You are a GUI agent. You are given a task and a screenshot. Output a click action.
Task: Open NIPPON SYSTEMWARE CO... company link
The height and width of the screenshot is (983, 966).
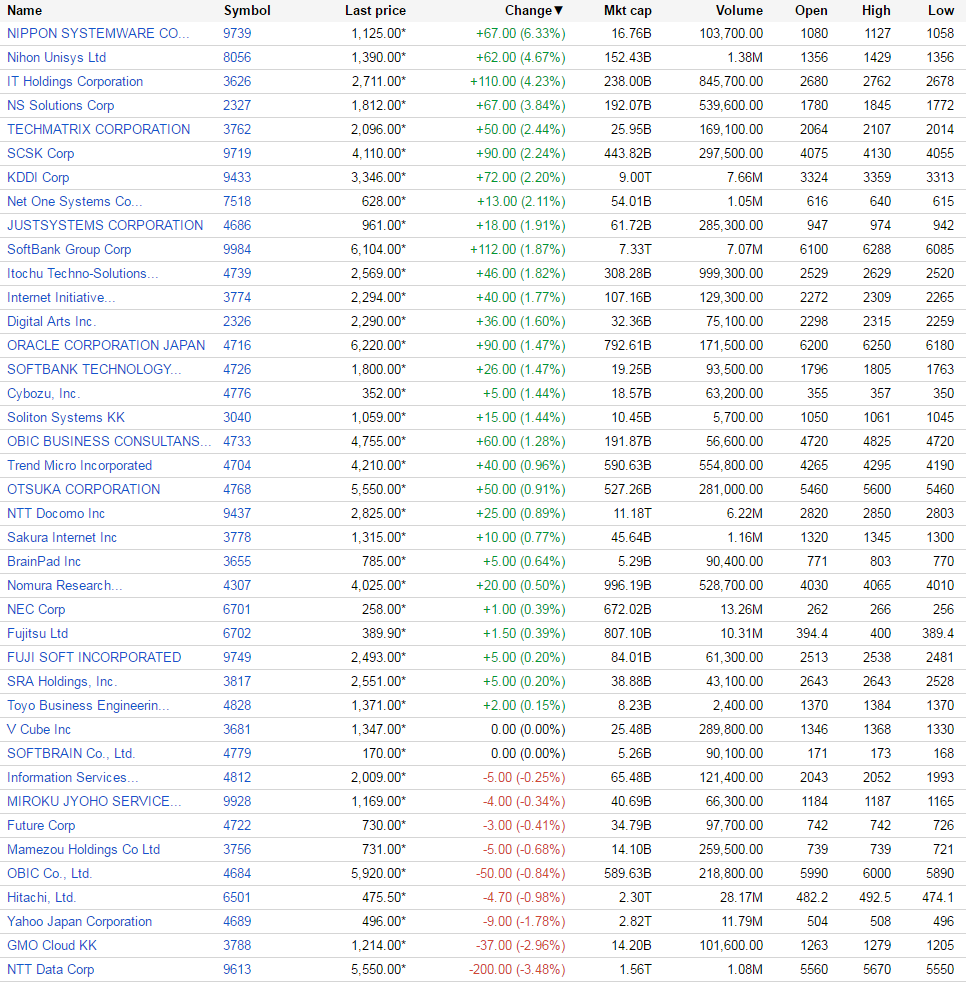pyautogui.click(x=98, y=33)
